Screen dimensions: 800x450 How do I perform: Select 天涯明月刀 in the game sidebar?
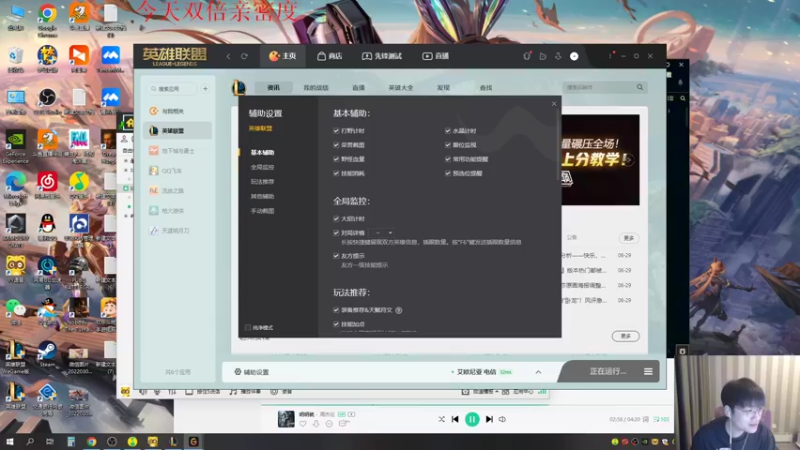pos(178,231)
